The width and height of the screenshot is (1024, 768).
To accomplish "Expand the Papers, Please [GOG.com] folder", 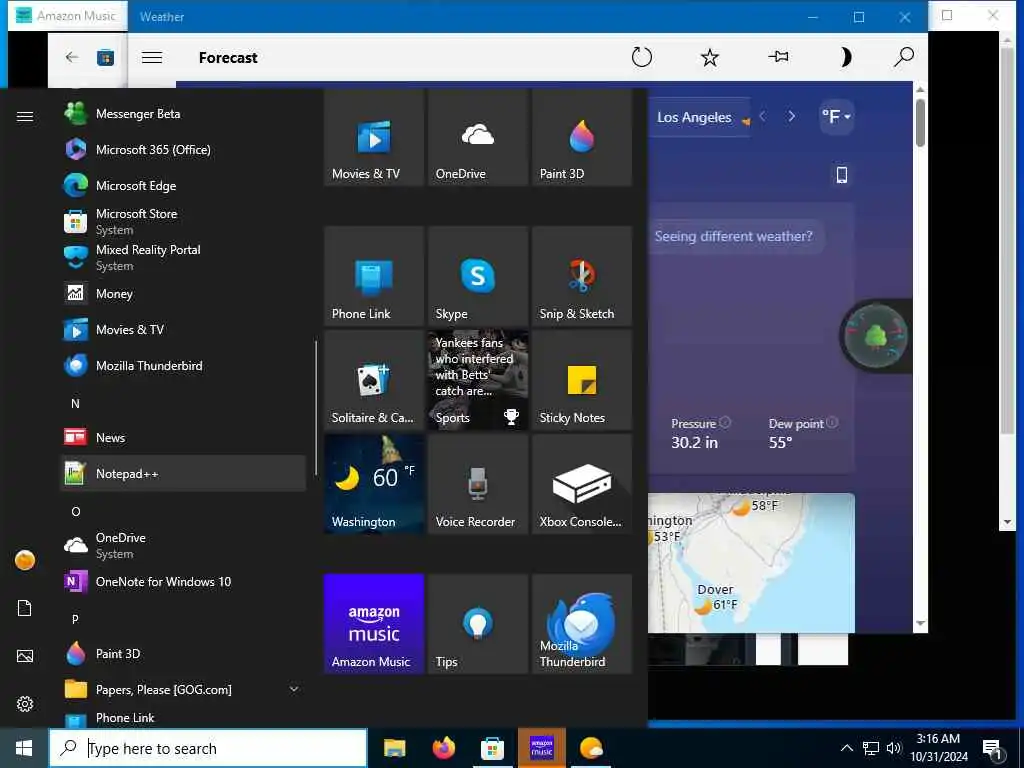I will [183, 690].
